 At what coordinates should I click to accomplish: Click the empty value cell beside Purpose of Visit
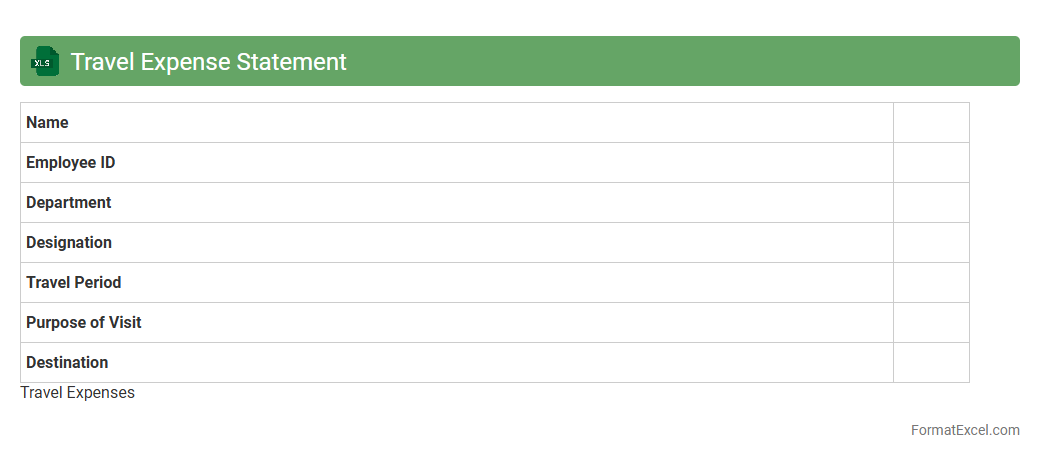click(931, 323)
